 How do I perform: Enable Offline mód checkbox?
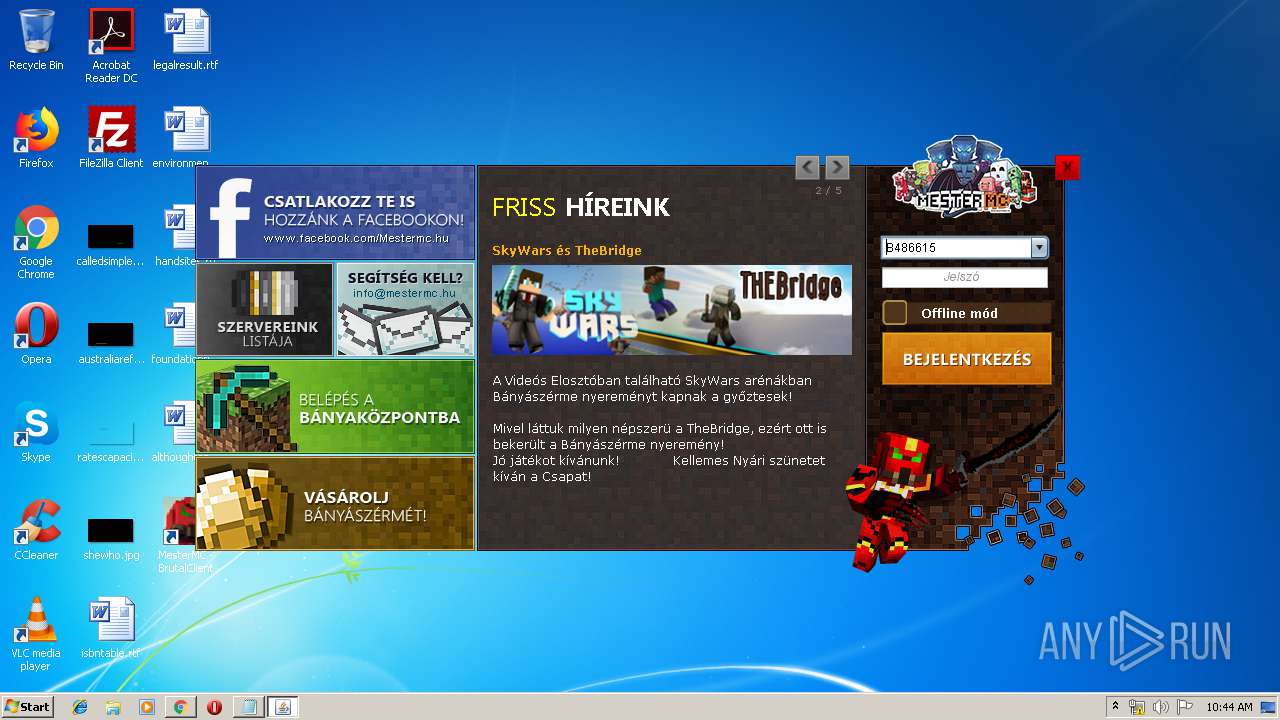(895, 313)
